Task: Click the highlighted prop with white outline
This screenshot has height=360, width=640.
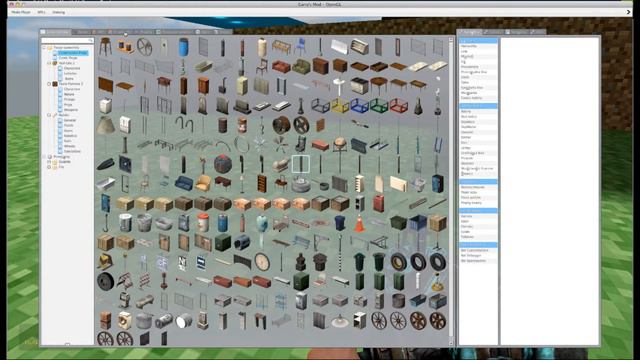Action: pyautogui.click(x=301, y=164)
